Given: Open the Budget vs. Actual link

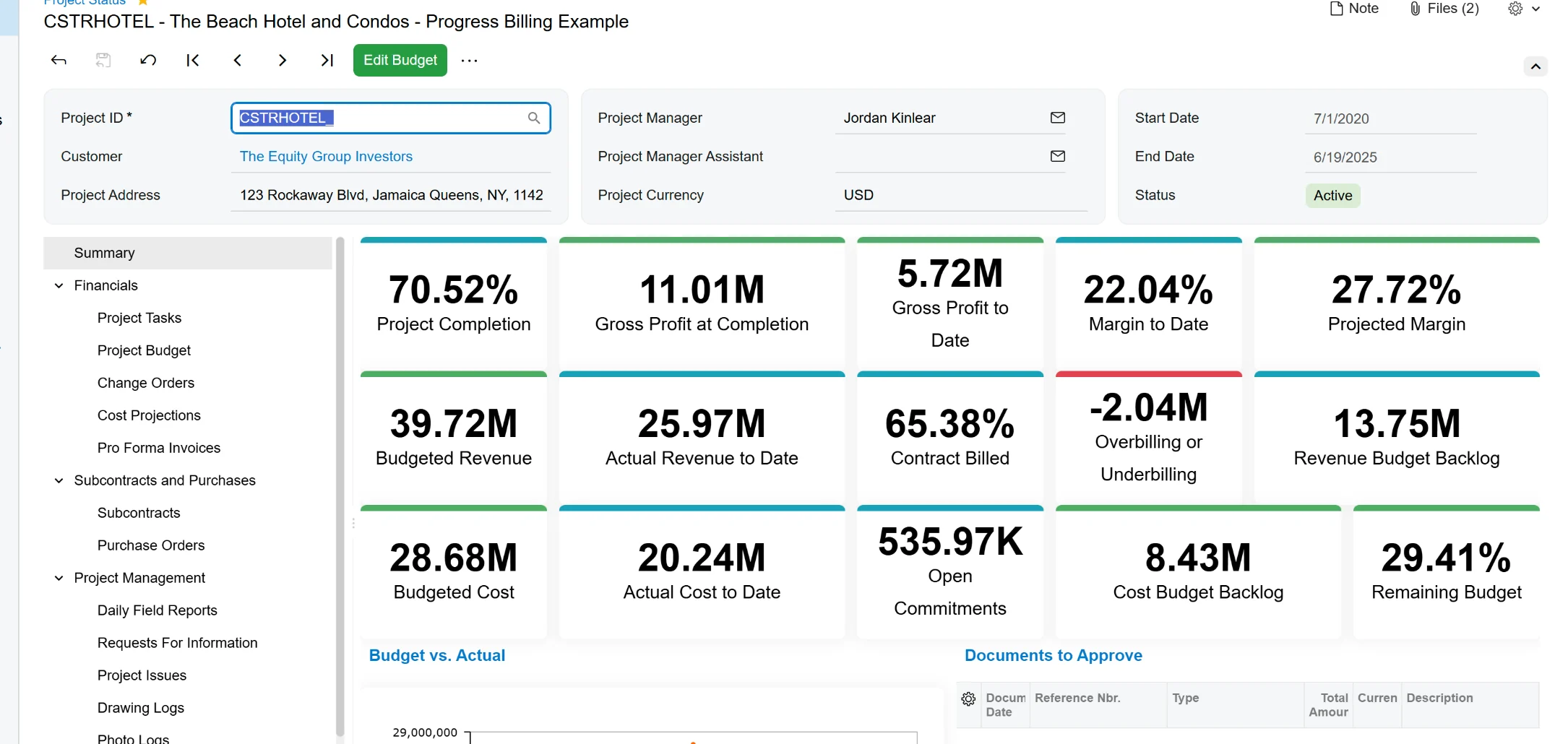Looking at the screenshot, I should click(x=437, y=655).
